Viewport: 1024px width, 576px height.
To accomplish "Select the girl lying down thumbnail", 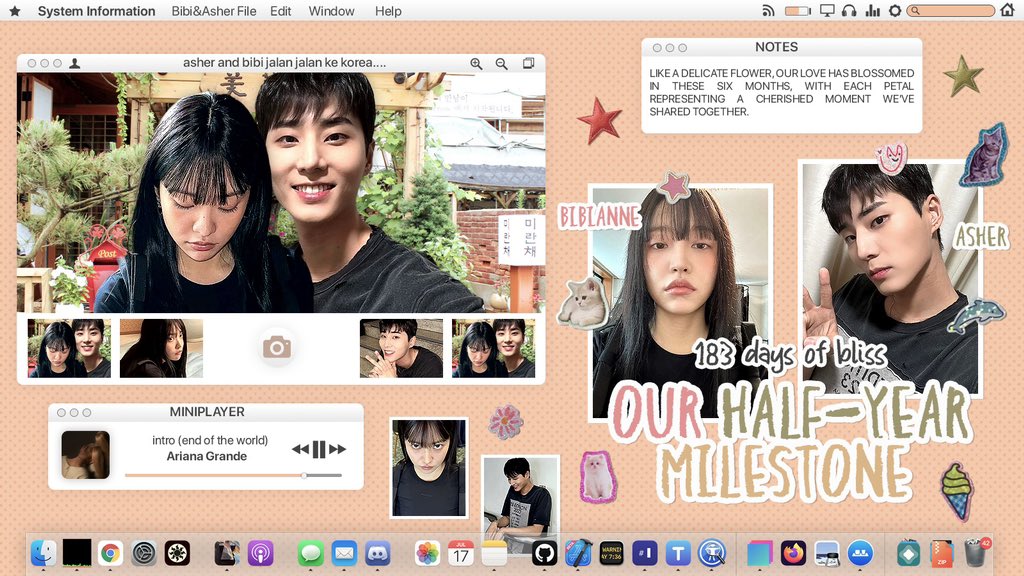I will coord(161,348).
